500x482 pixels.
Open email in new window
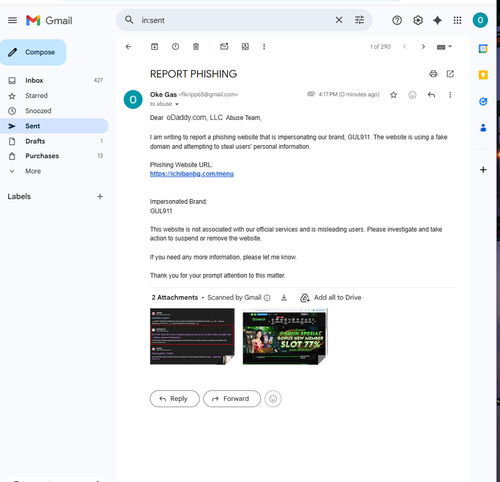[450, 74]
